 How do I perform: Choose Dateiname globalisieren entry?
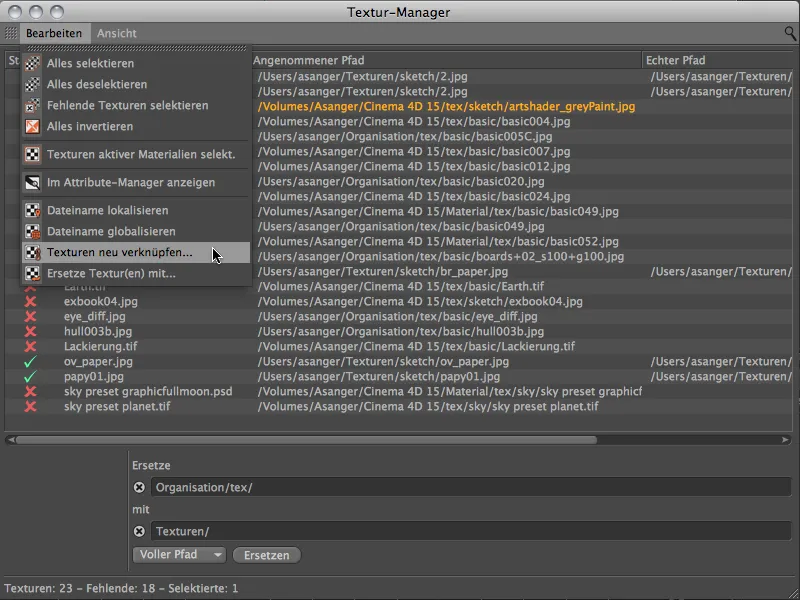pos(136,231)
